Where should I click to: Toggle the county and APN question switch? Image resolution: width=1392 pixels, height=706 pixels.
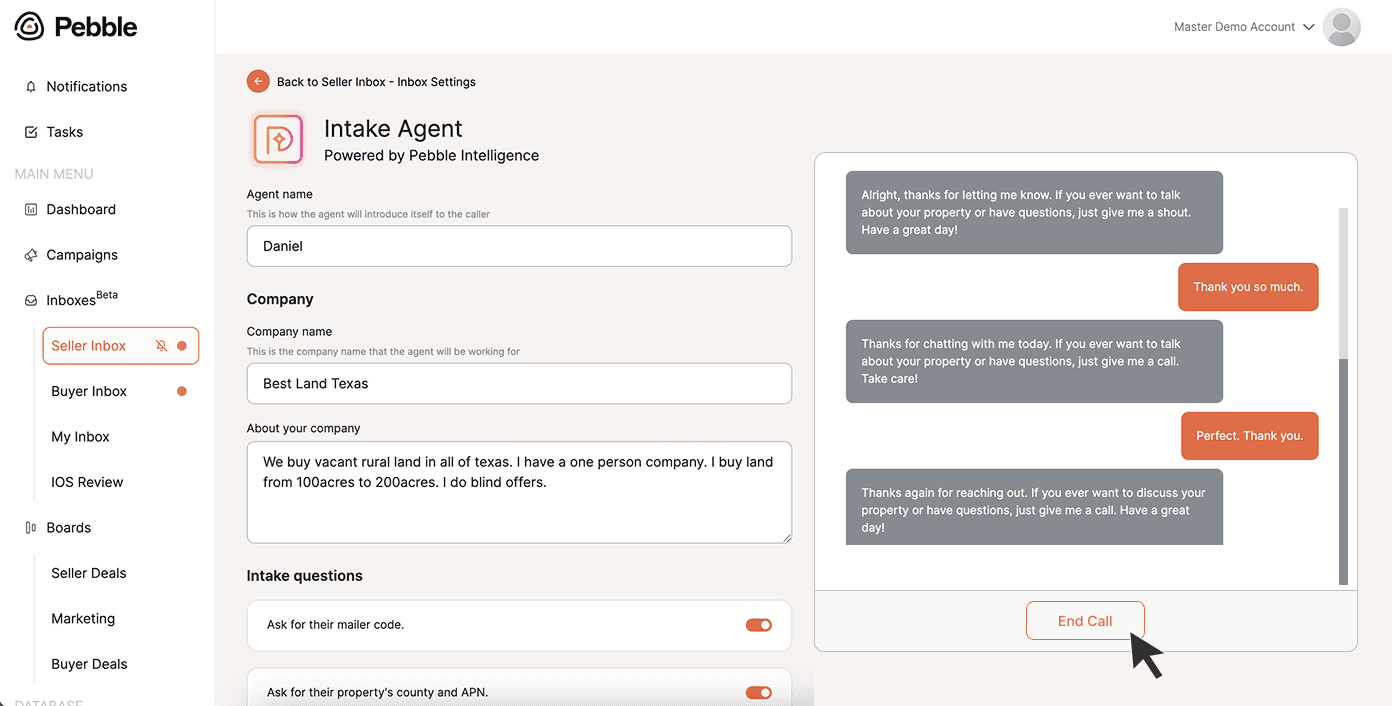(759, 693)
